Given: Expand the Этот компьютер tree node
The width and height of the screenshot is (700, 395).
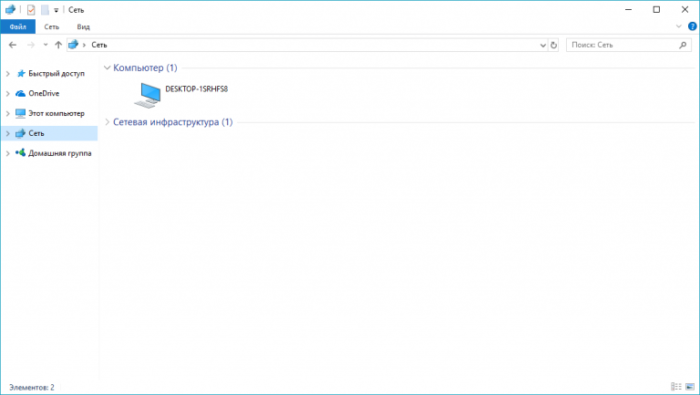Looking at the screenshot, I should tap(8, 113).
